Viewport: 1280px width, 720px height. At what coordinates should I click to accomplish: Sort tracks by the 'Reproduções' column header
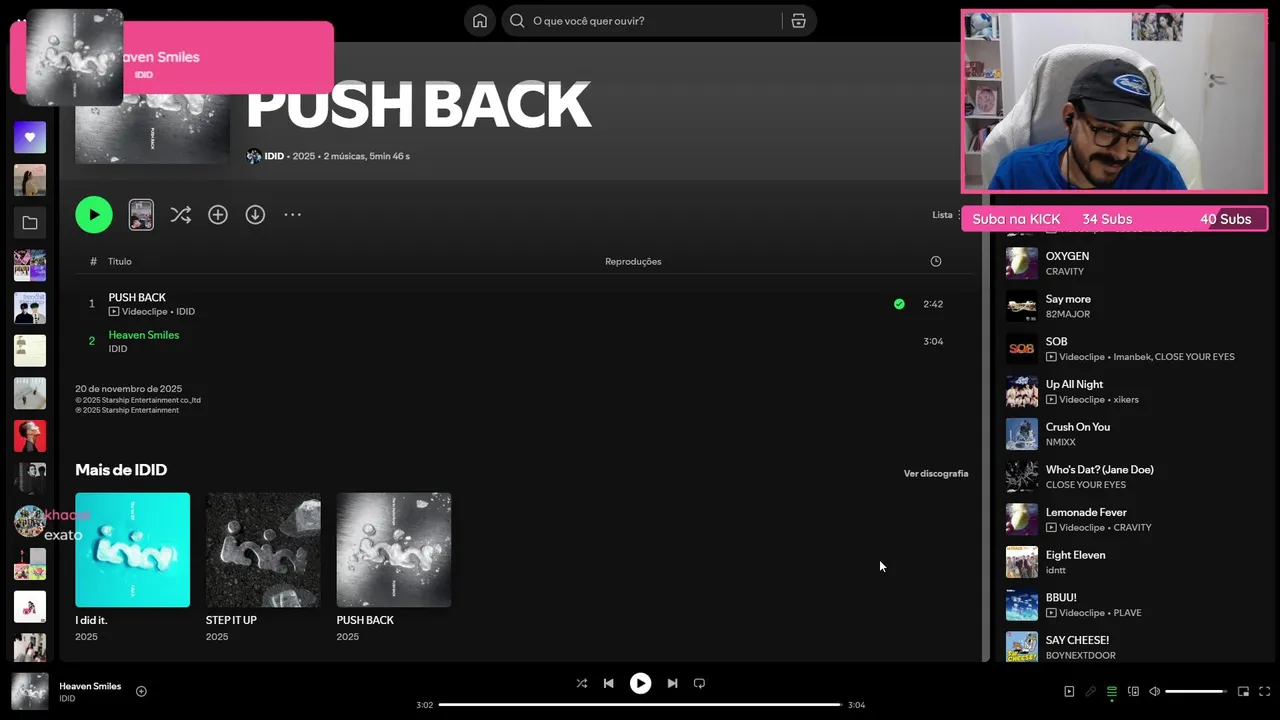tap(633, 261)
